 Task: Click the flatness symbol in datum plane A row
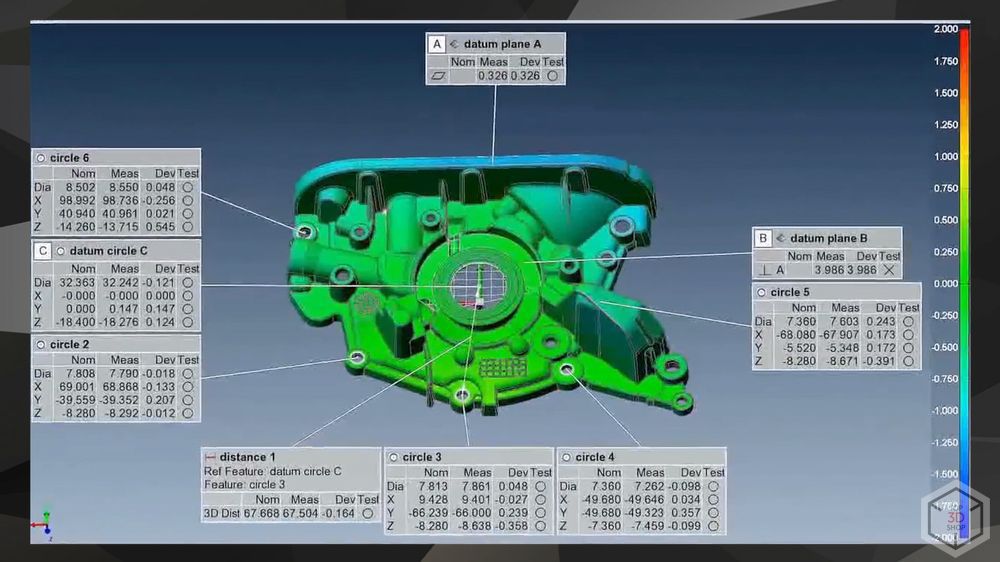click(x=438, y=75)
